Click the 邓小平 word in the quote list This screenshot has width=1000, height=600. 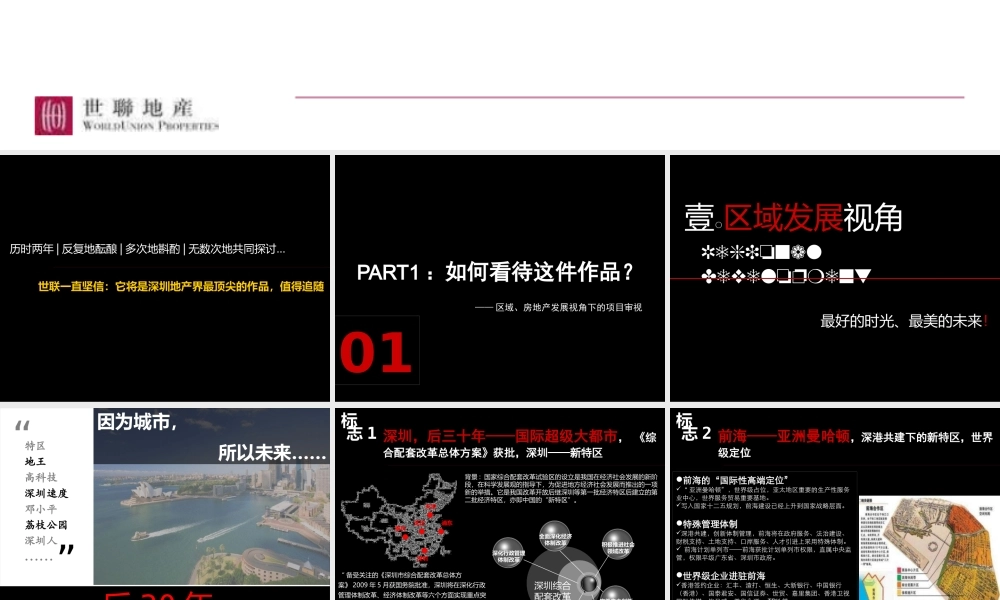[41, 509]
